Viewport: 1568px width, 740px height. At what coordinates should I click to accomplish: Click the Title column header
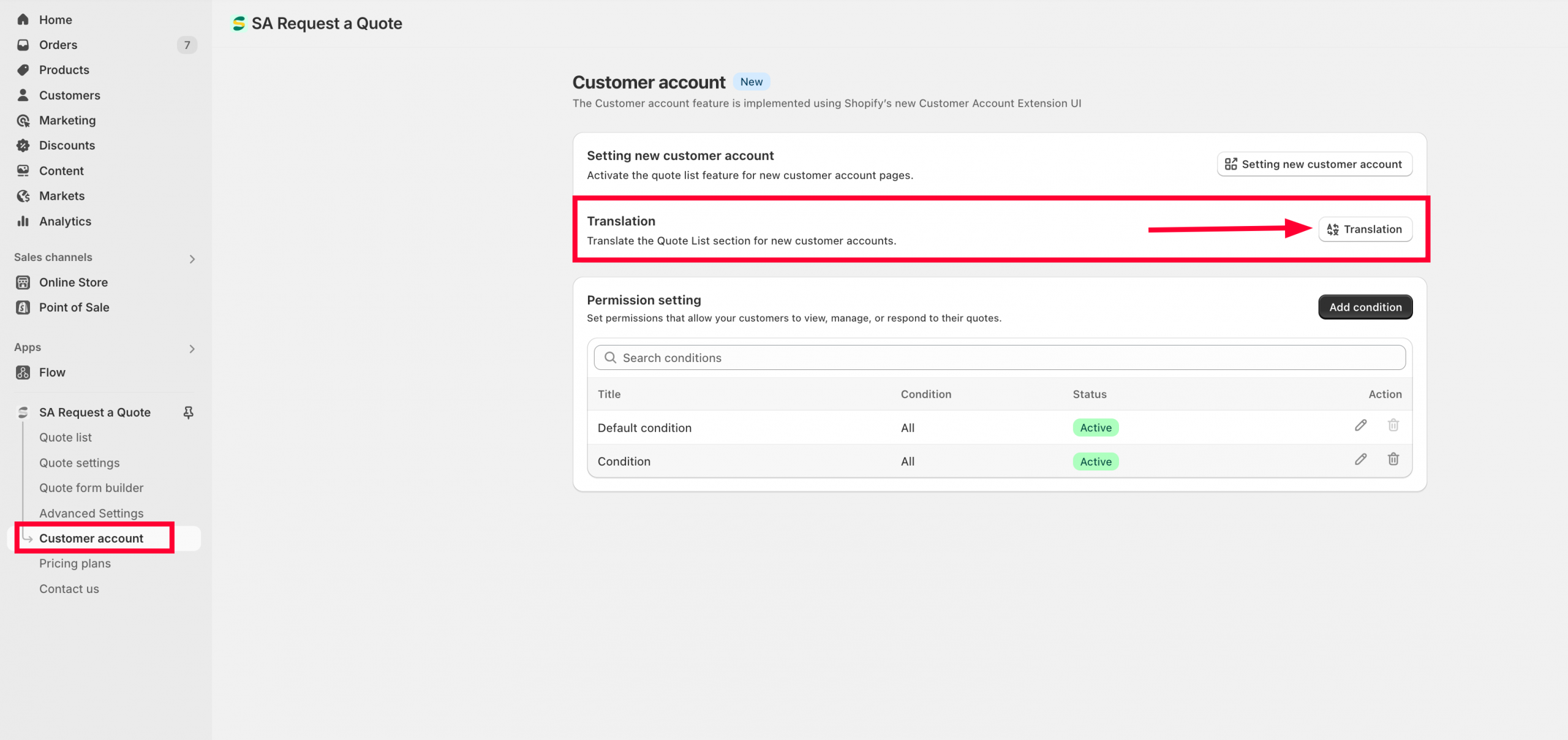tap(609, 395)
